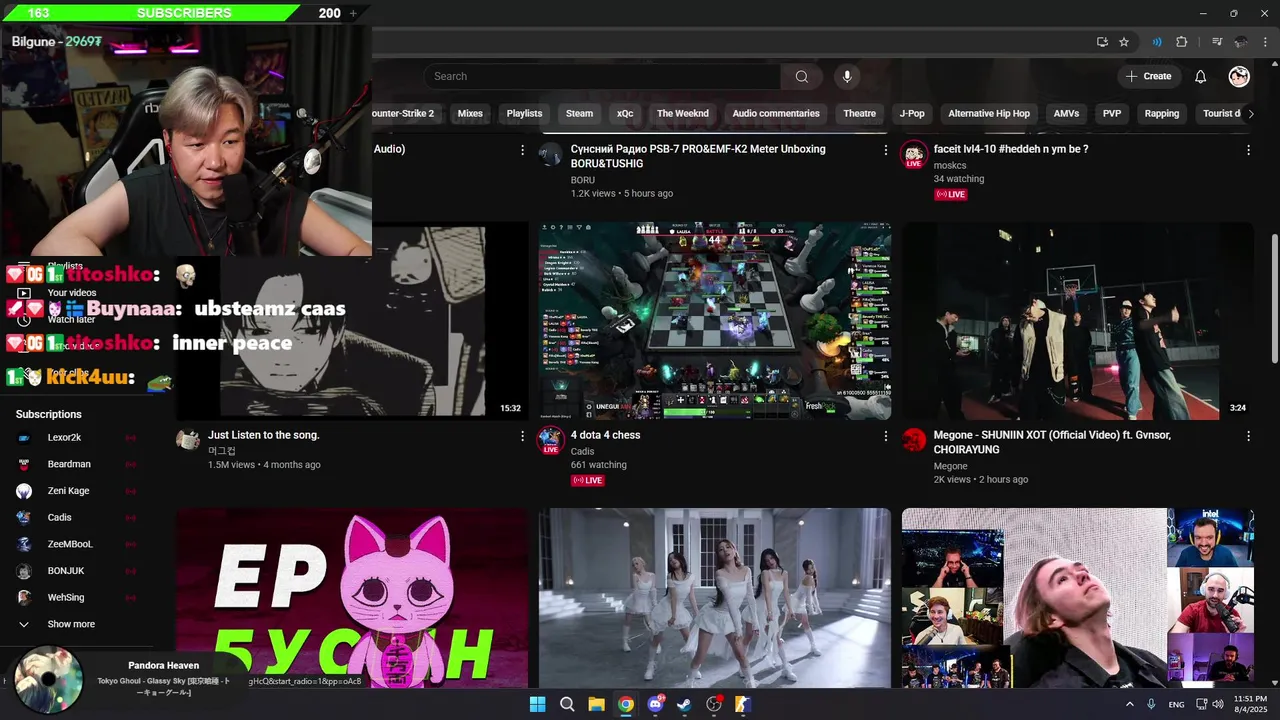Select the Theatre filter chip

[859, 114]
